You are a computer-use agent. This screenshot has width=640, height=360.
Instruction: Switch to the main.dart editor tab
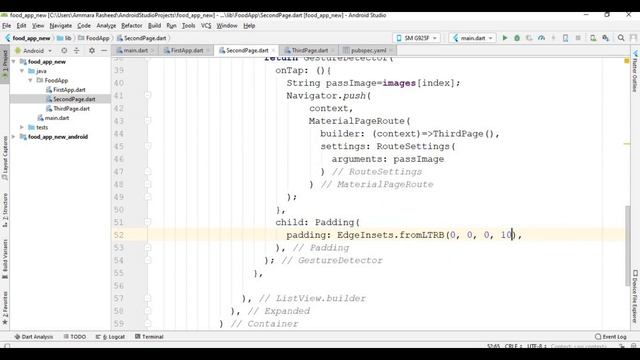136,51
